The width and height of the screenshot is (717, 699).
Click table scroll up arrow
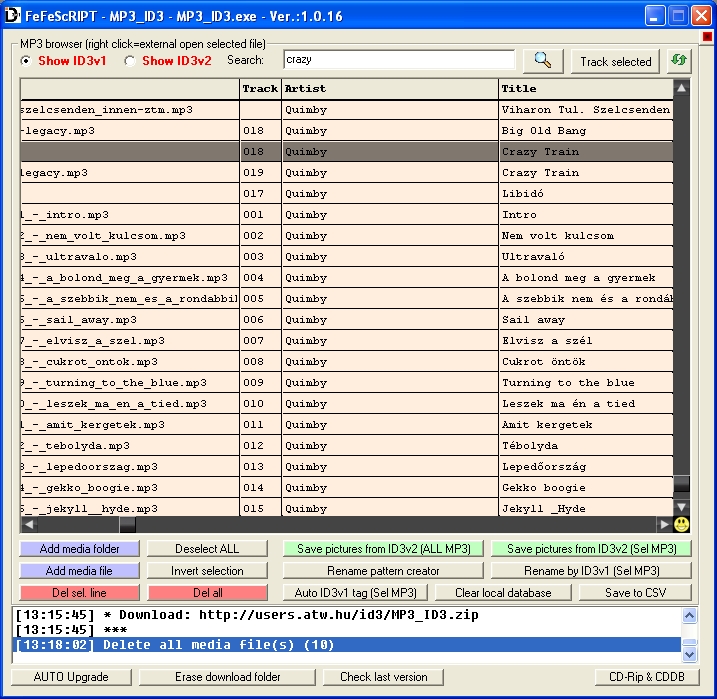click(x=681, y=88)
